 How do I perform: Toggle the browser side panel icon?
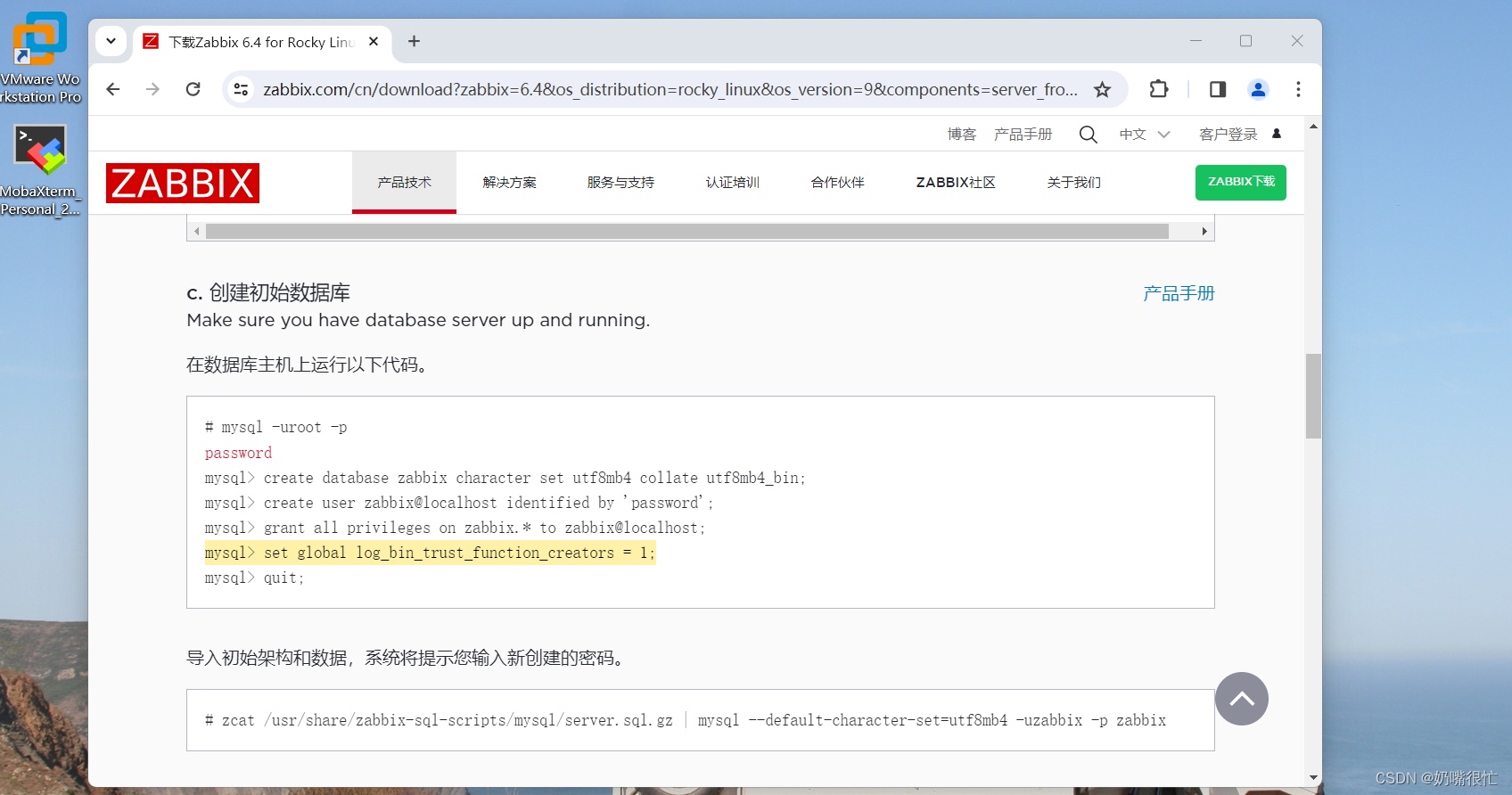(x=1217, y=89)
